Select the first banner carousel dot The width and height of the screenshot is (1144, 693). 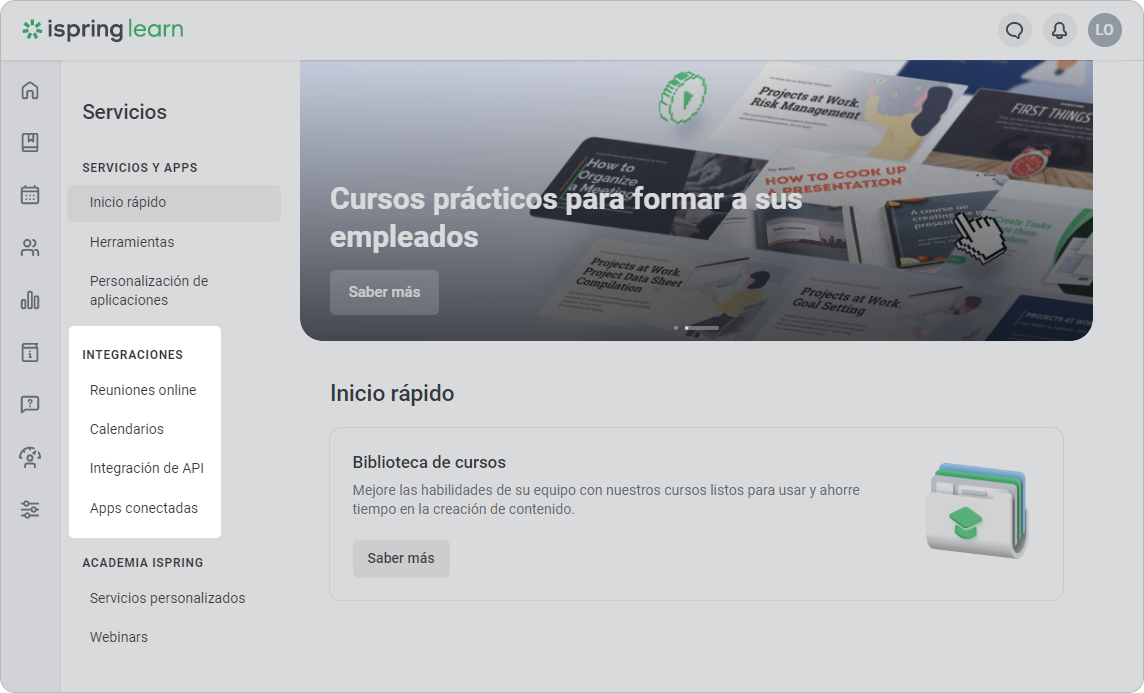[x=676, y=328]
